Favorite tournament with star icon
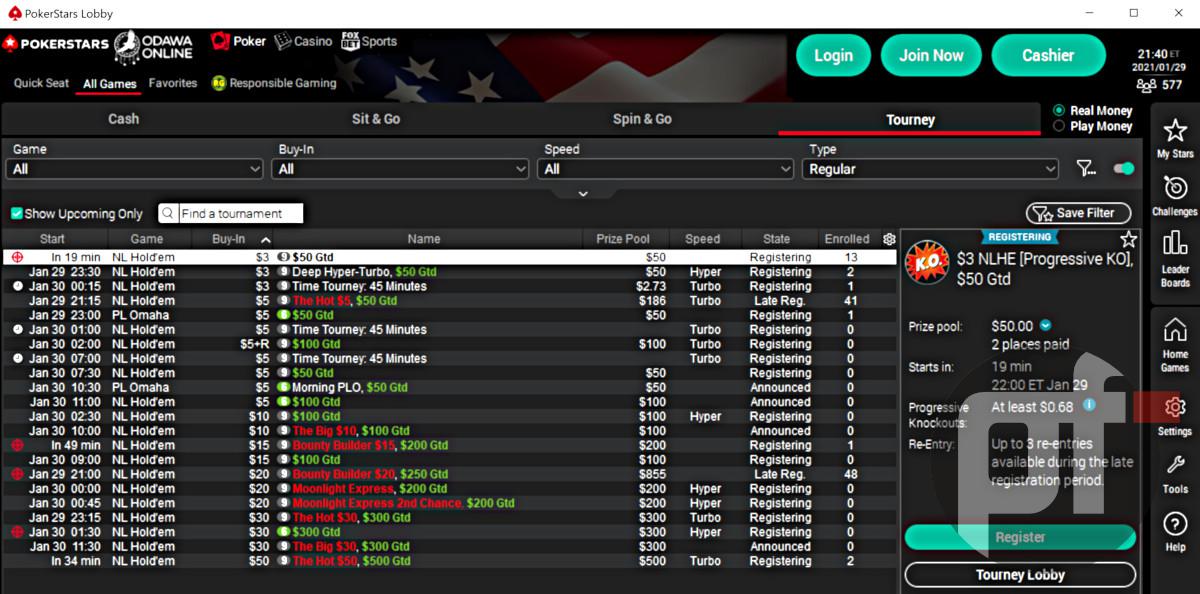The width and height of the screenshot is (1200, 594). tap(1128, 240)
